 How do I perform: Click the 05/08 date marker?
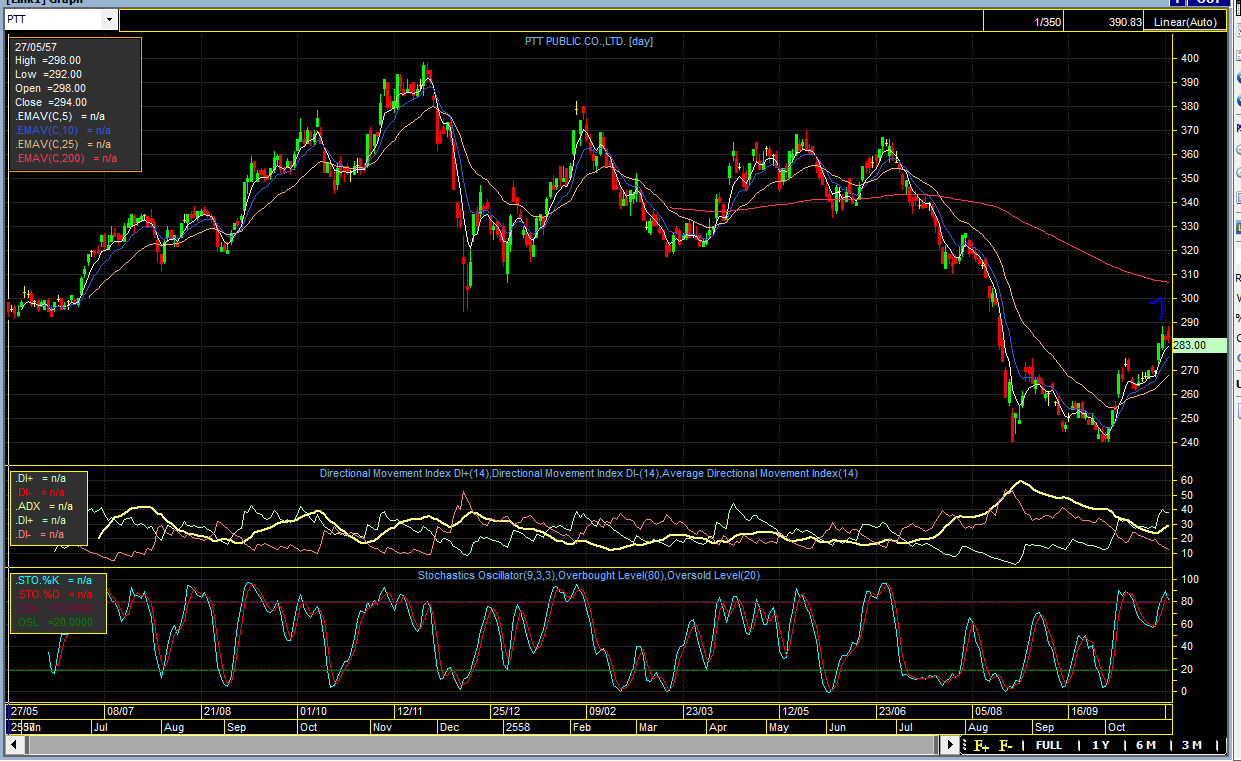pos(987,711)
